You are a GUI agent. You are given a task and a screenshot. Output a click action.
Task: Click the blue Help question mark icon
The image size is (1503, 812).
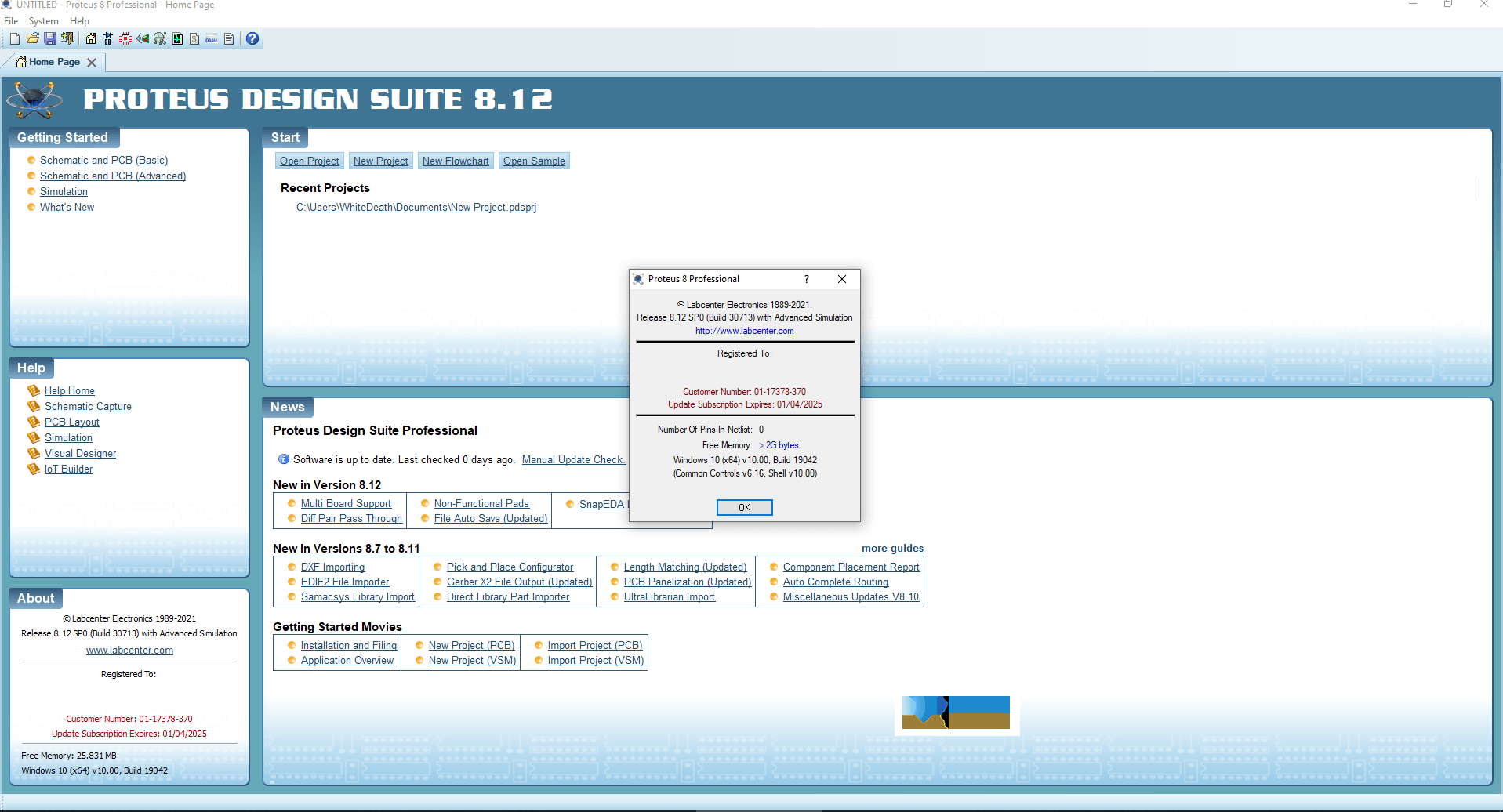(x=252, y=38)
